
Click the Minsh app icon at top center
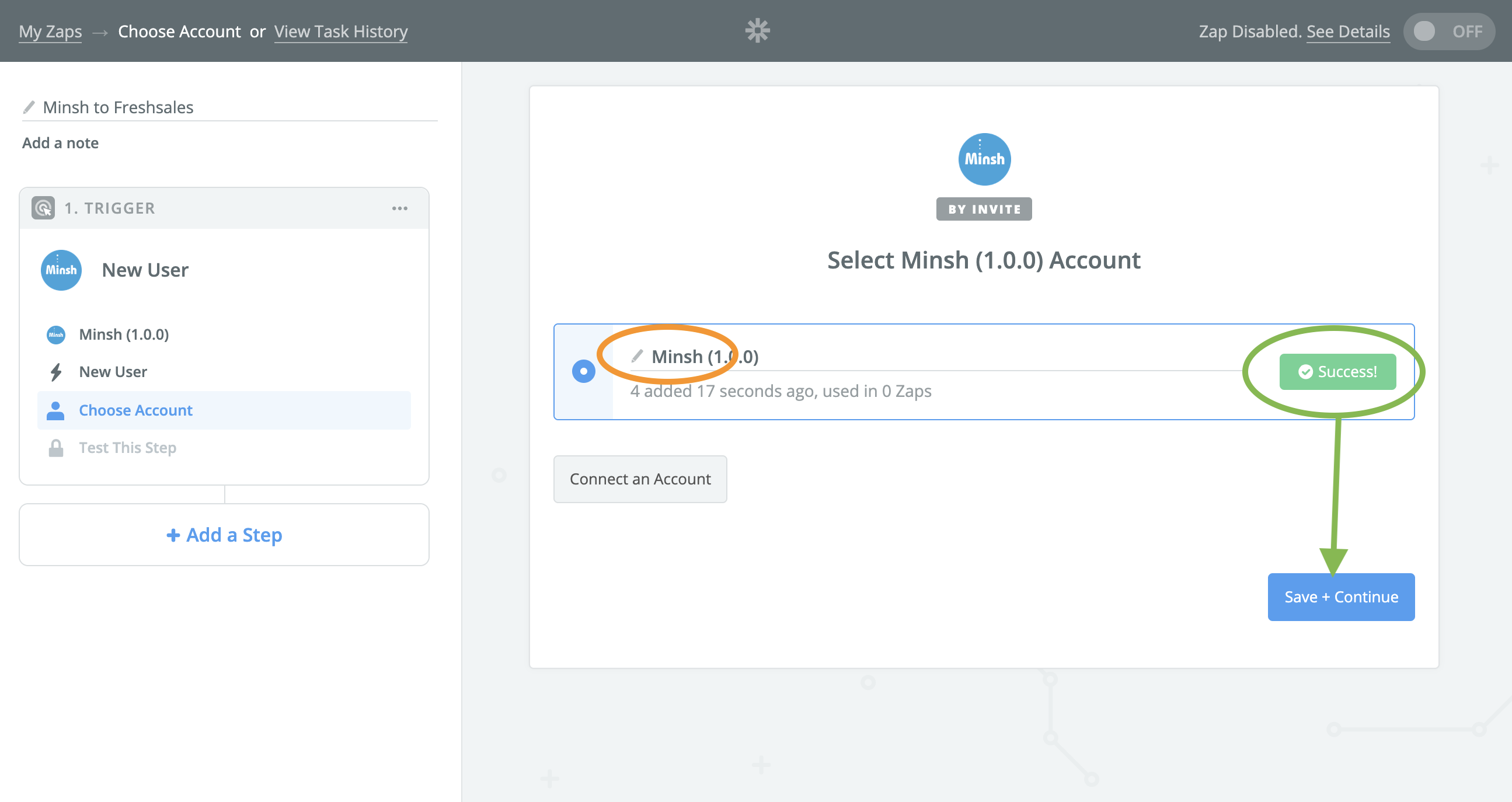click(x=984, y=159)
